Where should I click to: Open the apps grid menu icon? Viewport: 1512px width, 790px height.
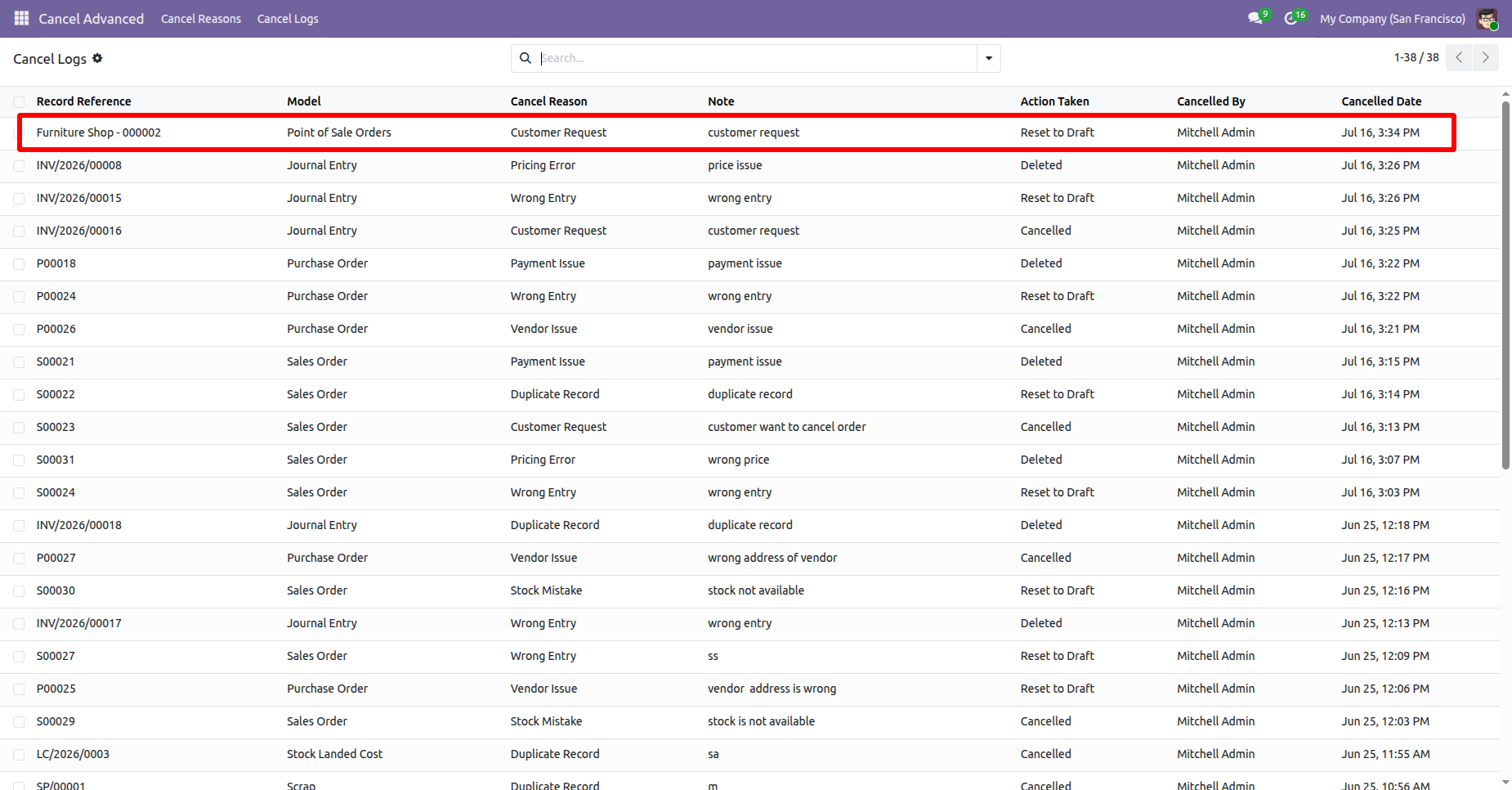[21, 18]
